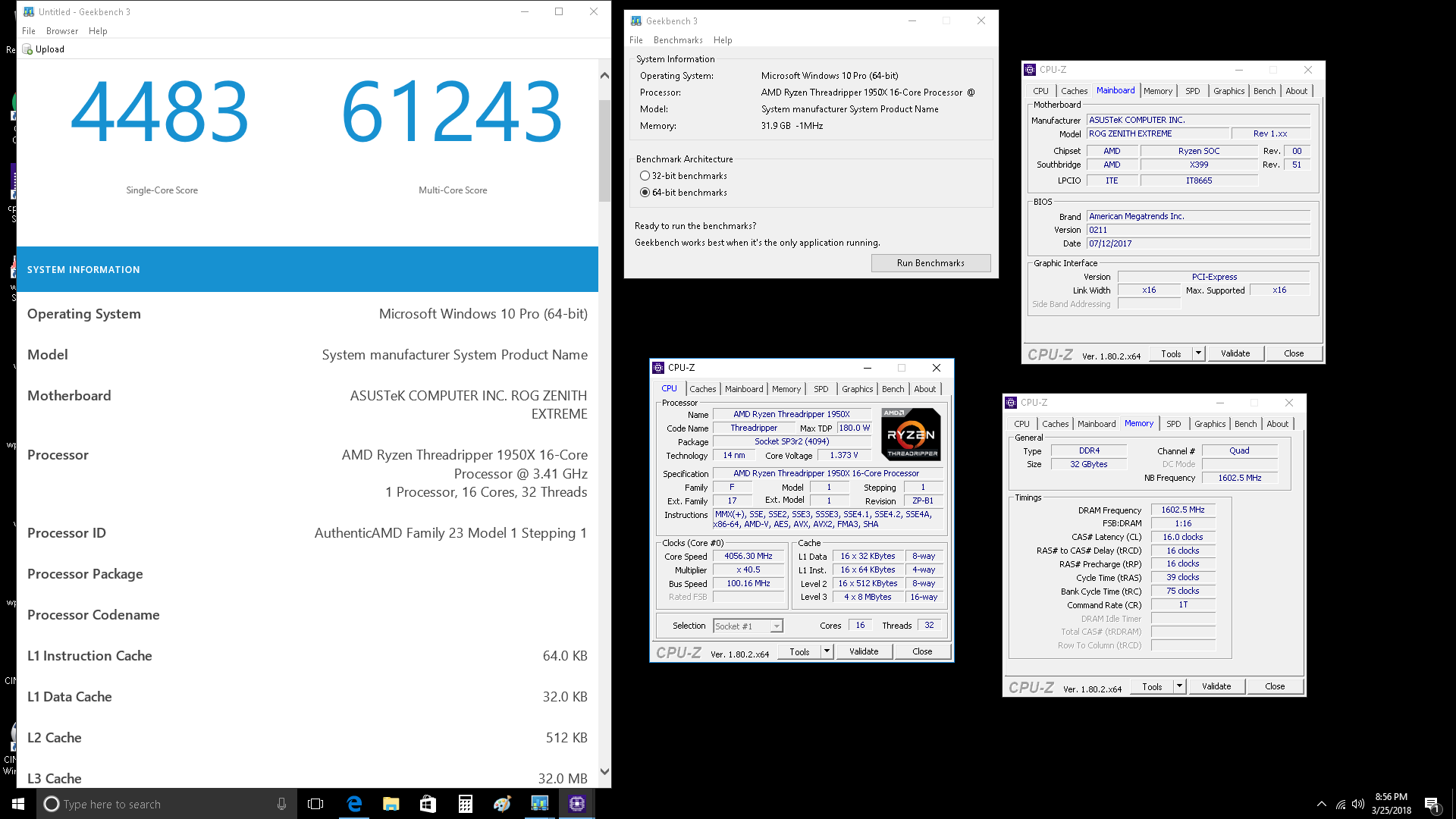Screen dimensions: 1456x819
Task: Open Benchmarks menu in Geekbench 3 window
Action: [x=678, y=40]
